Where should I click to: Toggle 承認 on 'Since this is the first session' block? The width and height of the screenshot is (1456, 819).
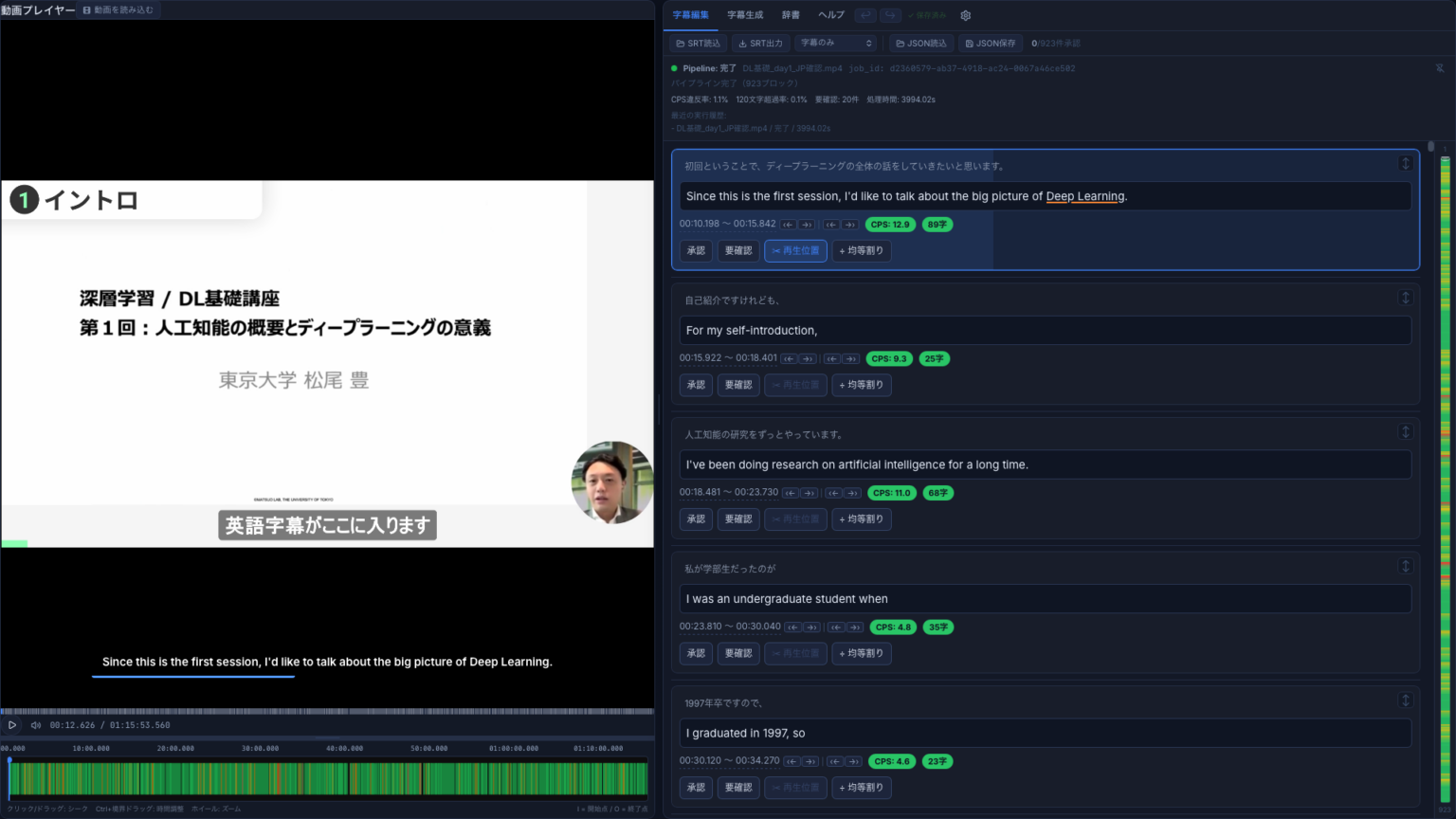pyautogui.click(x=696, y=251)
